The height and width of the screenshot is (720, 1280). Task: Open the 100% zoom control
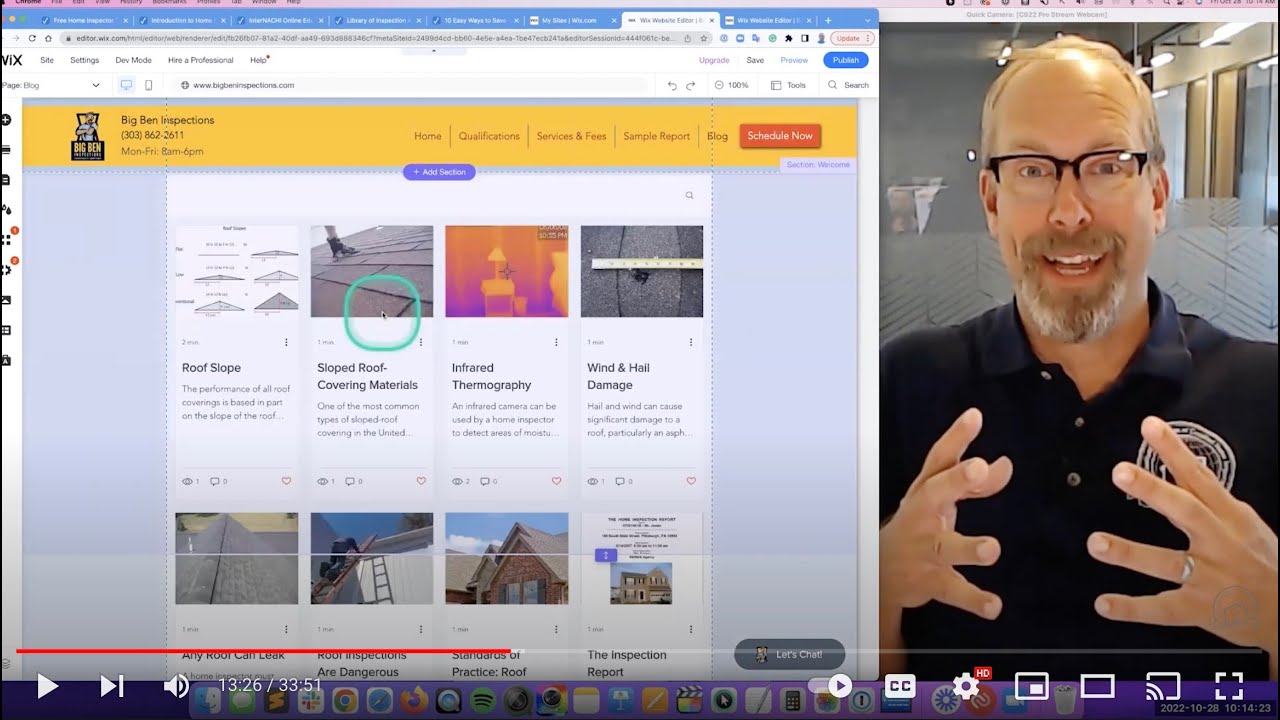pyautogui.click(x=733, y=86)
